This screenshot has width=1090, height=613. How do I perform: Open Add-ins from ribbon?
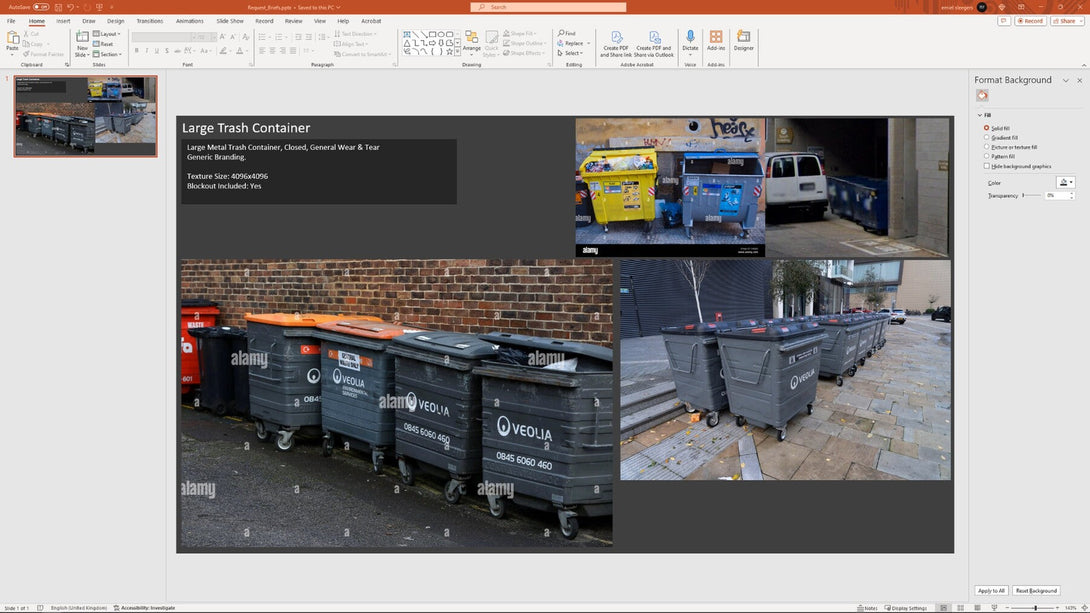coord(715,40)
